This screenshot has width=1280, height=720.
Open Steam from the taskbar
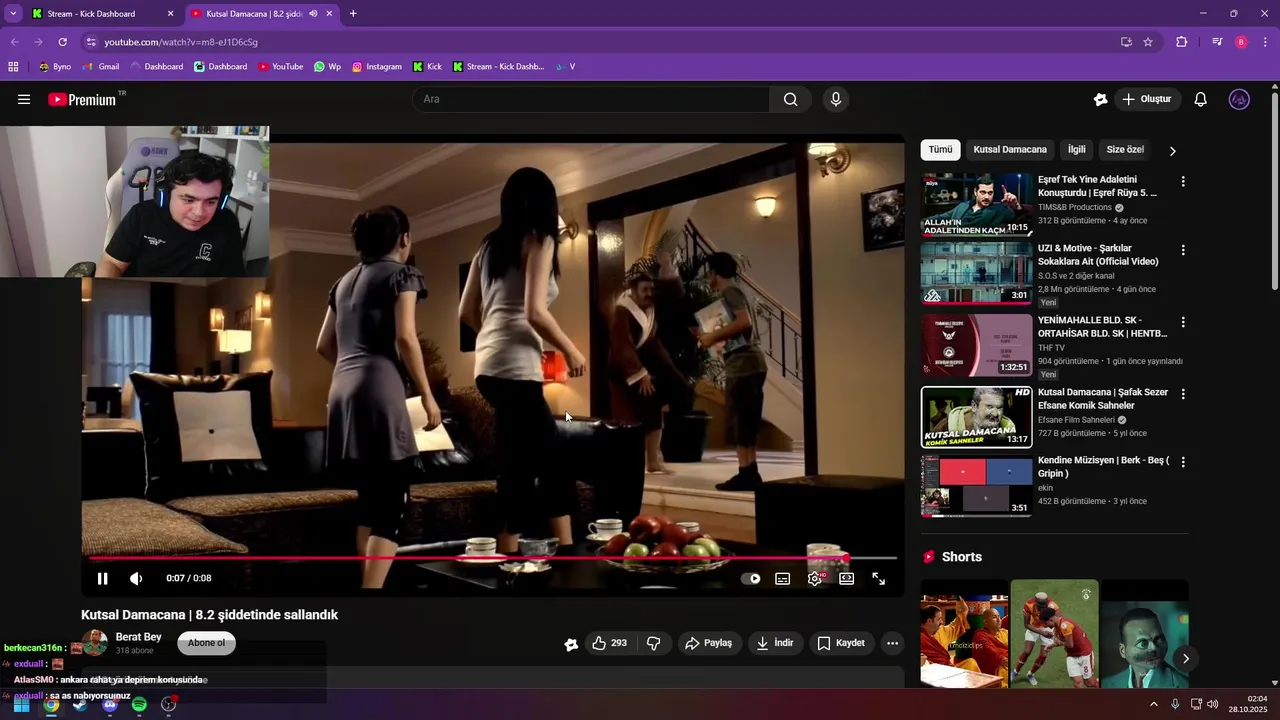pyautogui.click(x=80, y=705)
